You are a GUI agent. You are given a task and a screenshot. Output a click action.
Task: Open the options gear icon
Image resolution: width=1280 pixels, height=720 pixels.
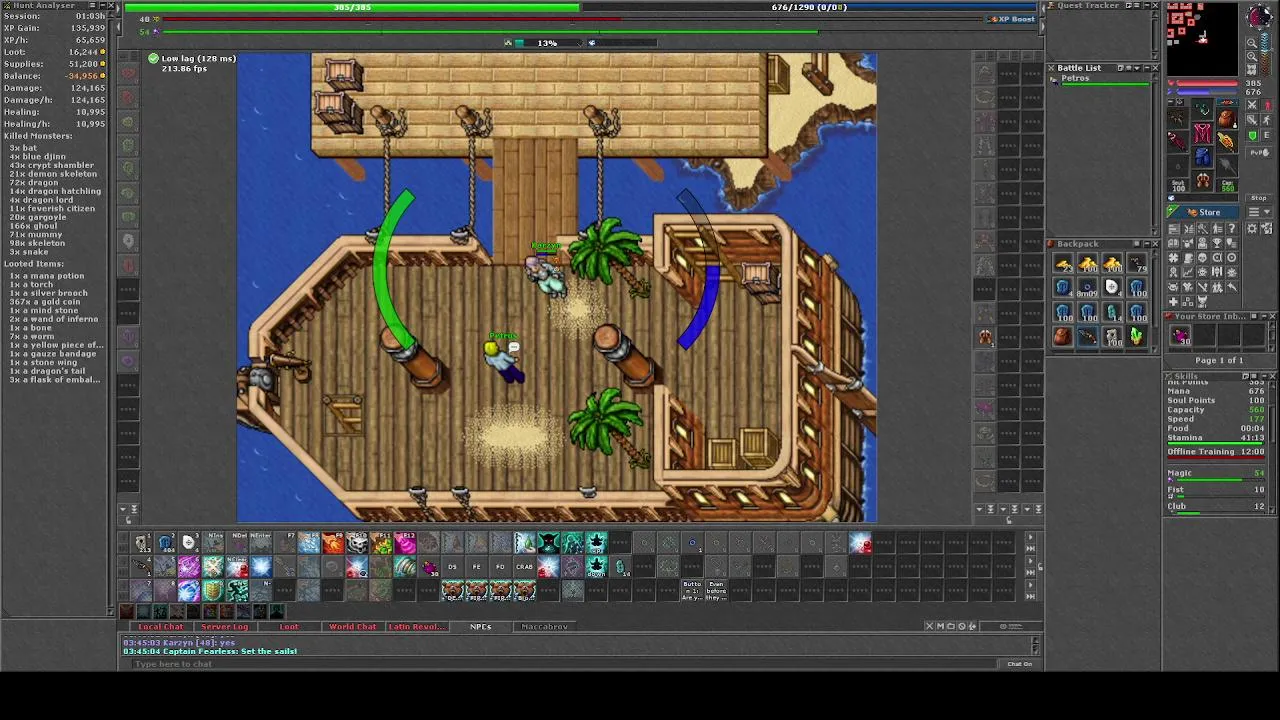point(1252,228)
